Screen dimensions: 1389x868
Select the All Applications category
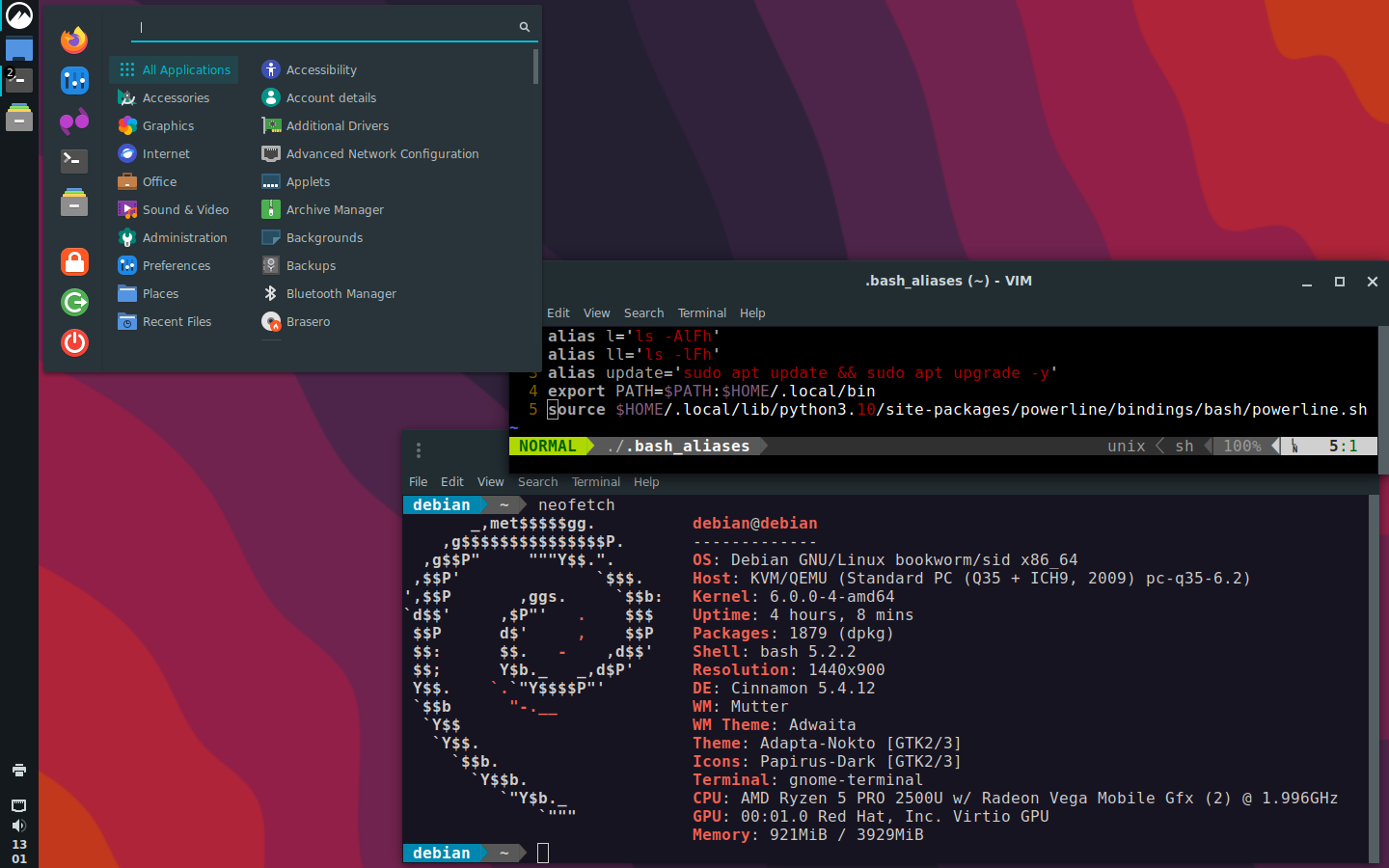pos(175,69)
